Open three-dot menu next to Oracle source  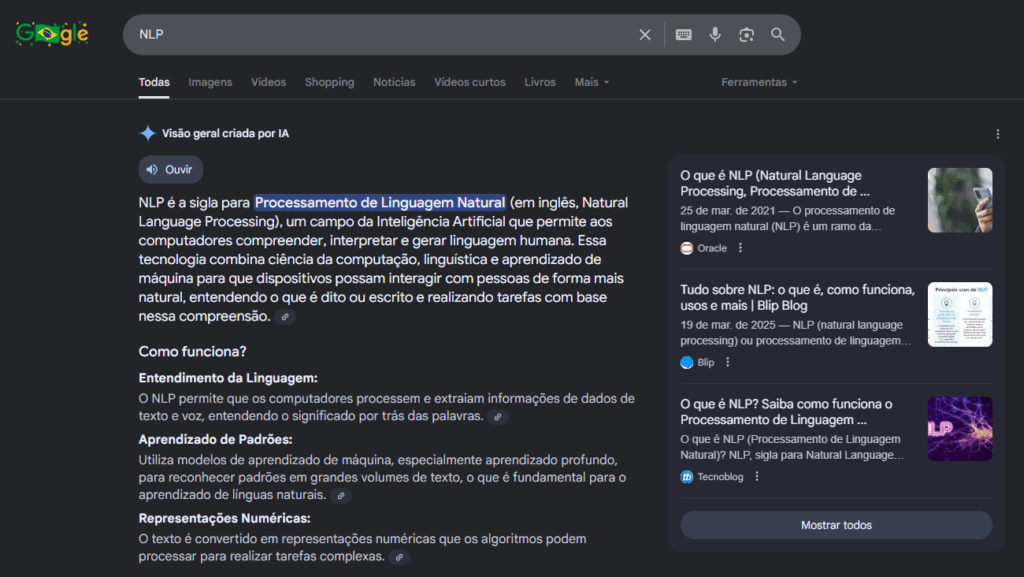pyautogui.click(x=740, y=248)
